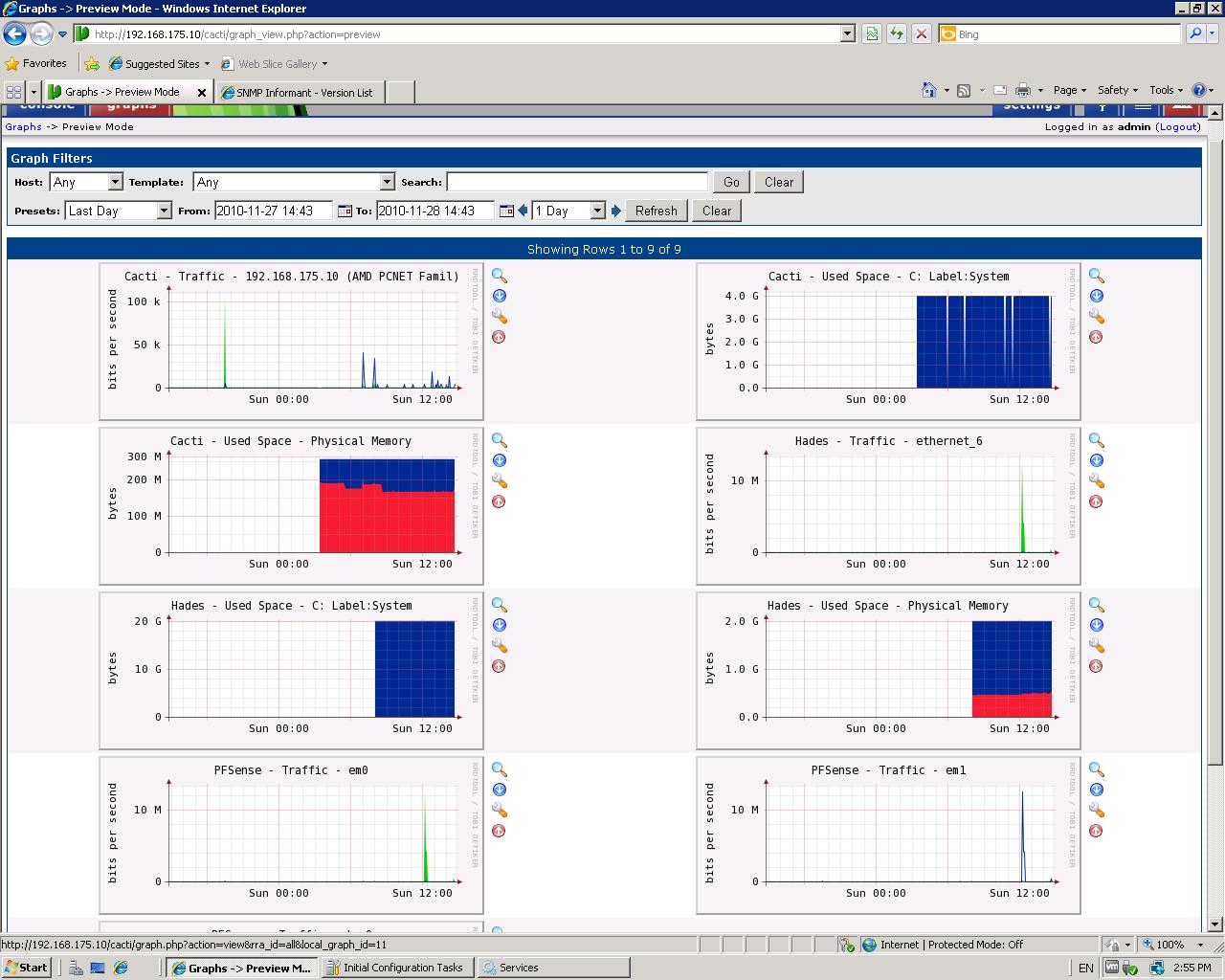Switch to Initial Configuration Tasks taskbar window
Viewport: 1225px width, 980px height.
[396, 968]
